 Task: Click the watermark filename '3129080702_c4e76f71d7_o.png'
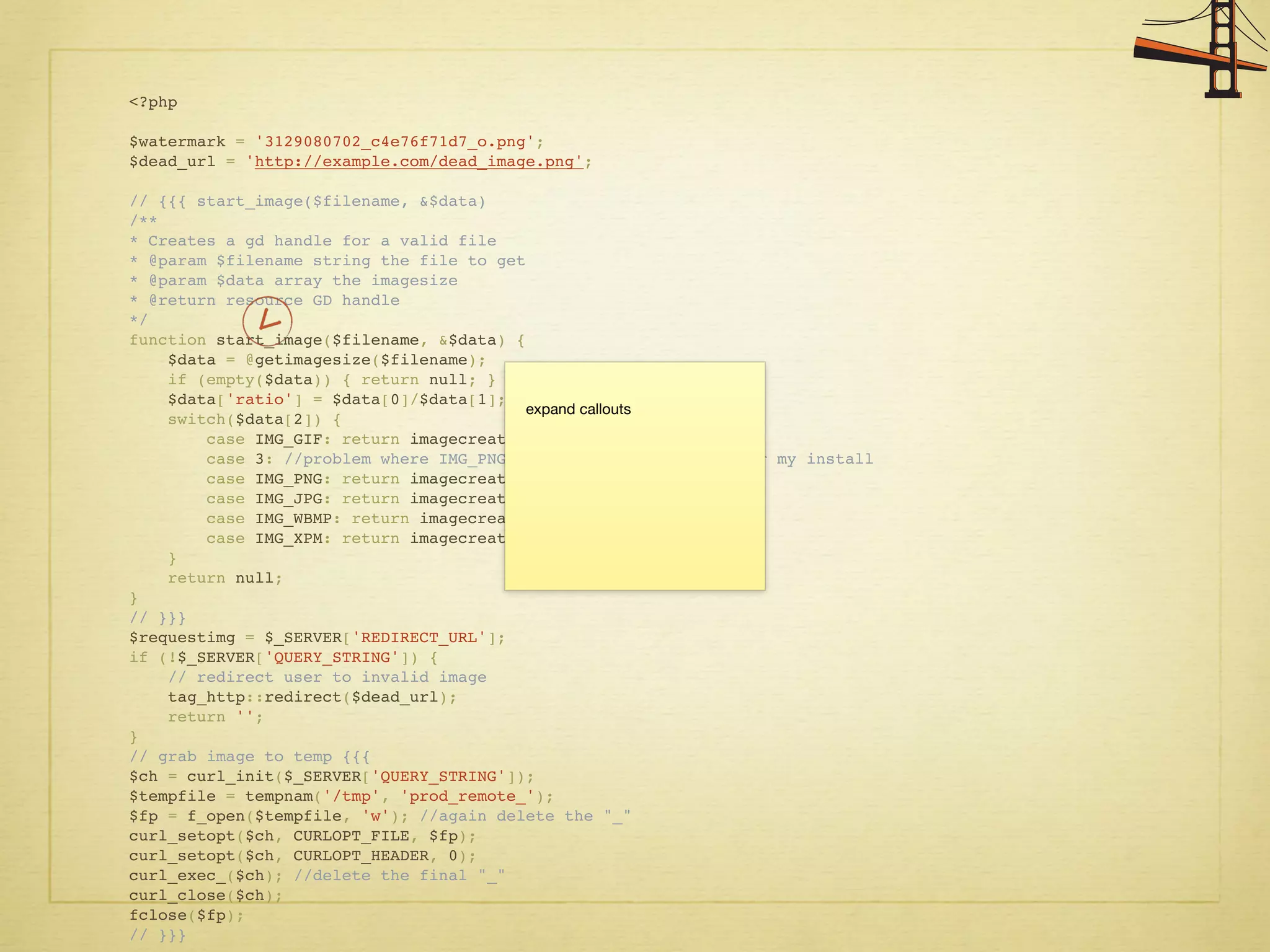click(395, 142)
